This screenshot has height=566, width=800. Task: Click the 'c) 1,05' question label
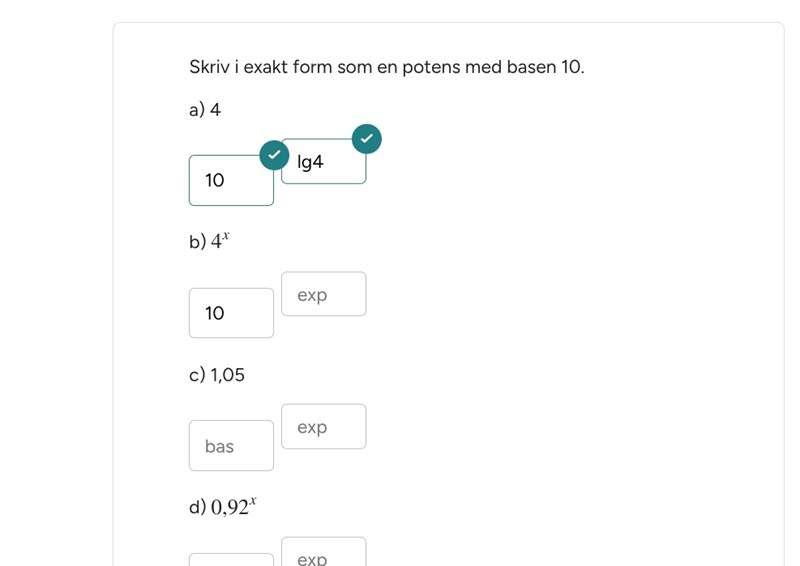coord(217,375)
